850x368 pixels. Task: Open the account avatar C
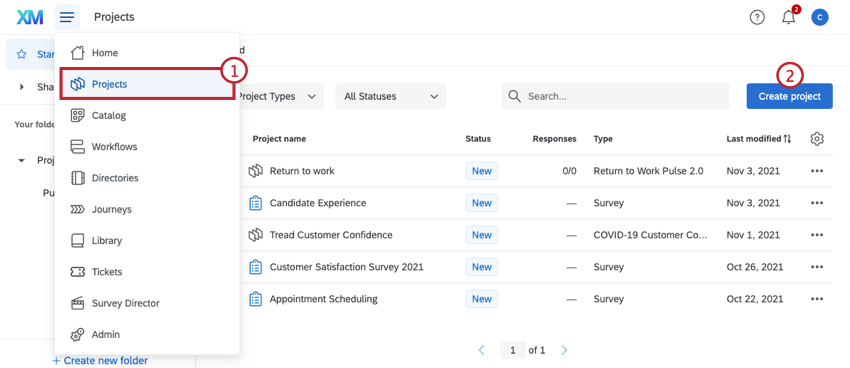[x=820, y=17]
